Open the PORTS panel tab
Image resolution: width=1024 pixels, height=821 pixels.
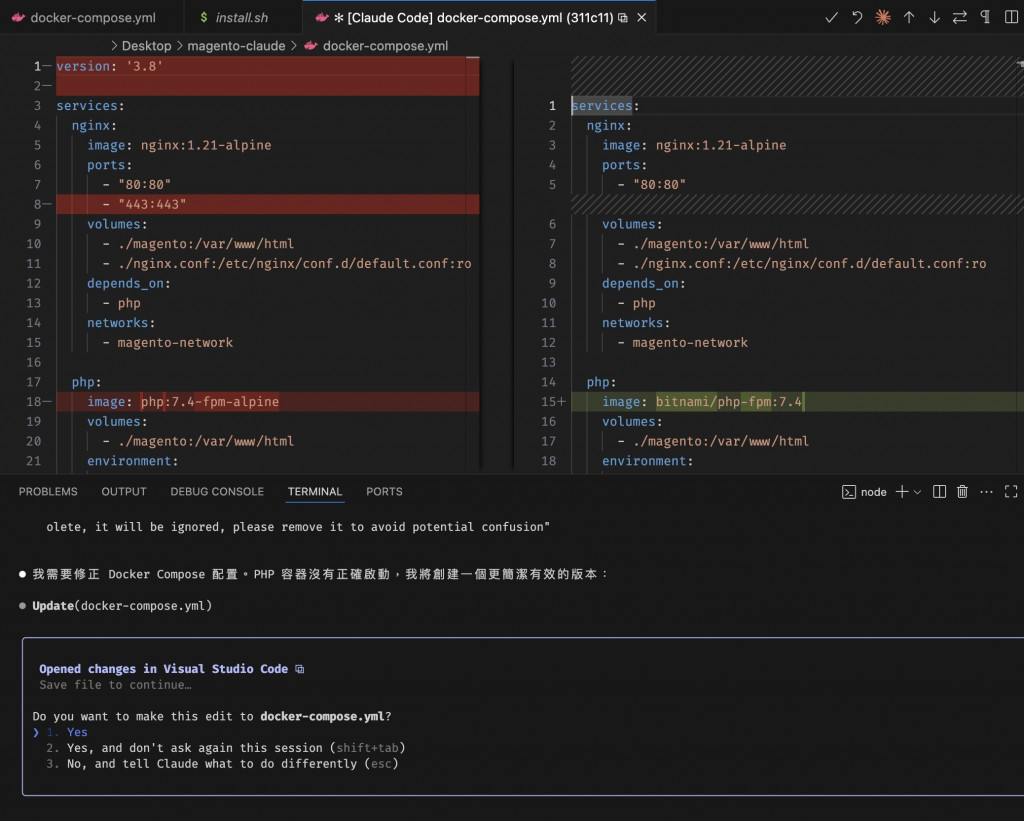[384, 492]
